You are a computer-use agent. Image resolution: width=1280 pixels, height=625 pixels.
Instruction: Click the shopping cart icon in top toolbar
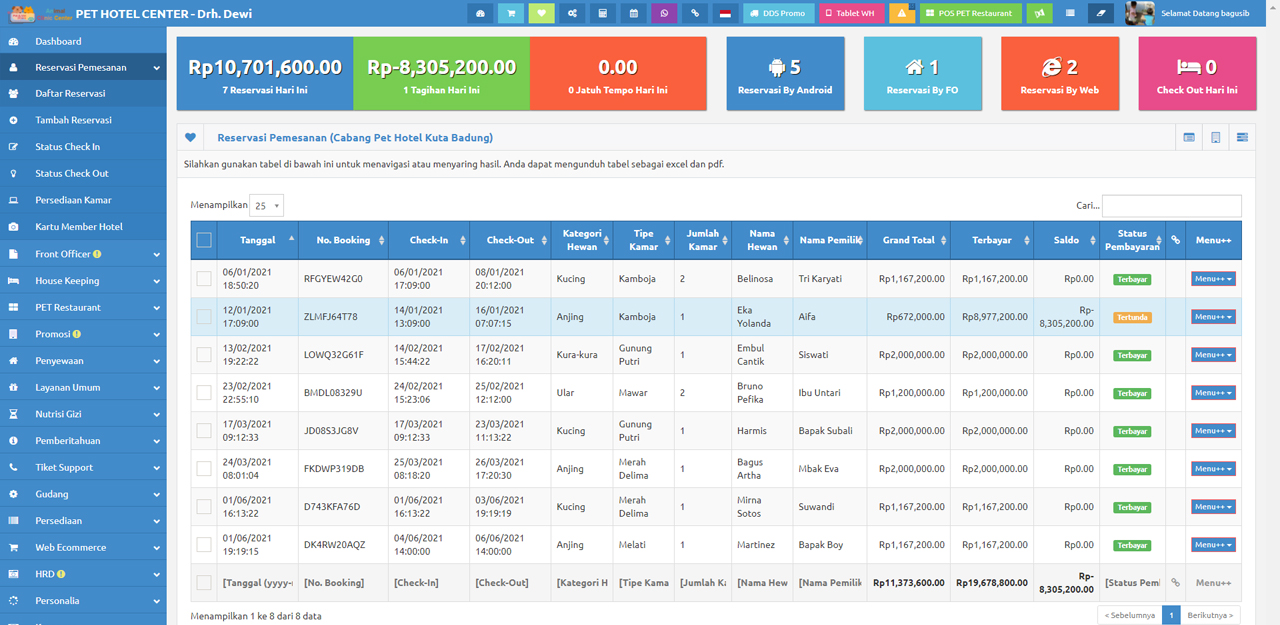point(511,14)
